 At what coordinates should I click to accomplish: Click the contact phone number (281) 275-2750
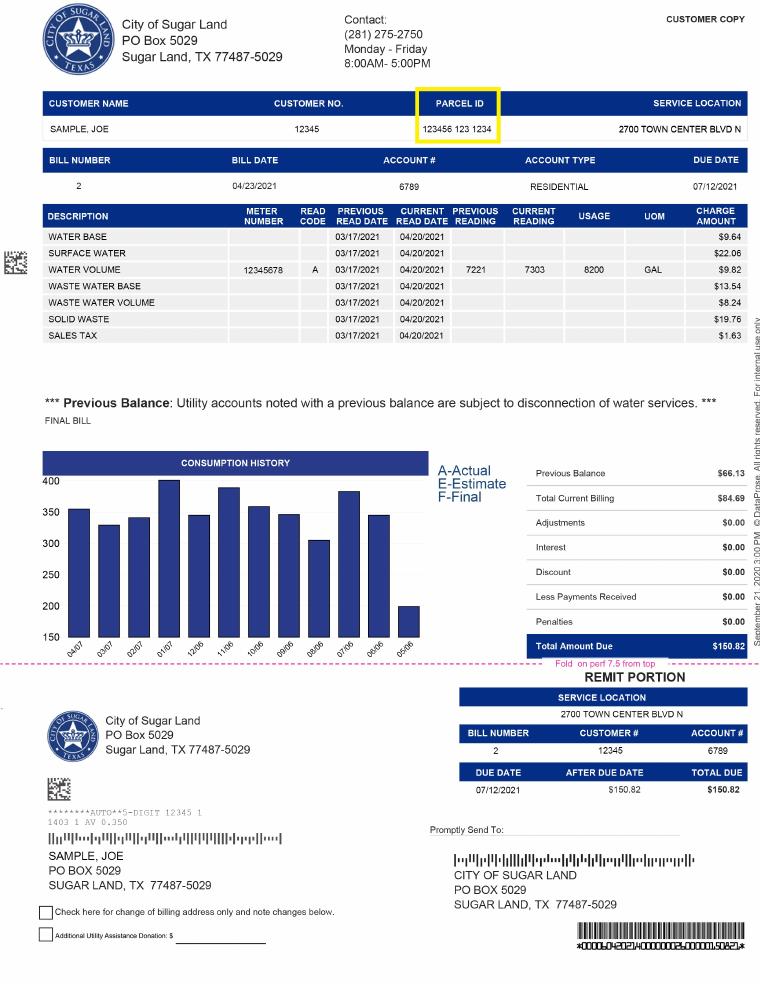coord(383,34)
